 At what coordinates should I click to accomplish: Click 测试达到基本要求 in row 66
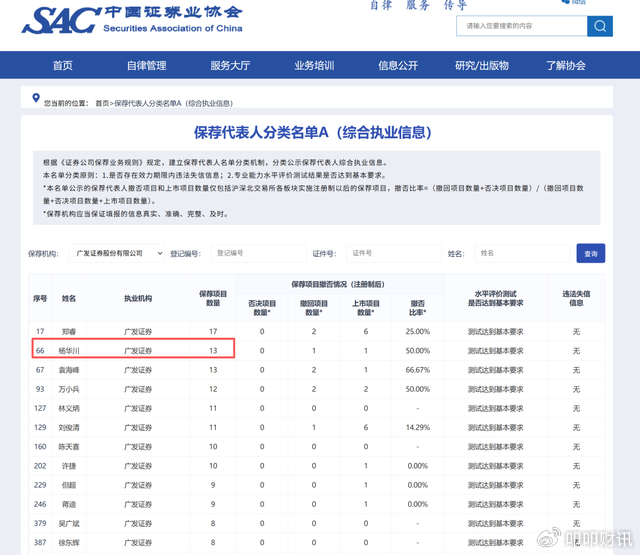pos(496,351)
